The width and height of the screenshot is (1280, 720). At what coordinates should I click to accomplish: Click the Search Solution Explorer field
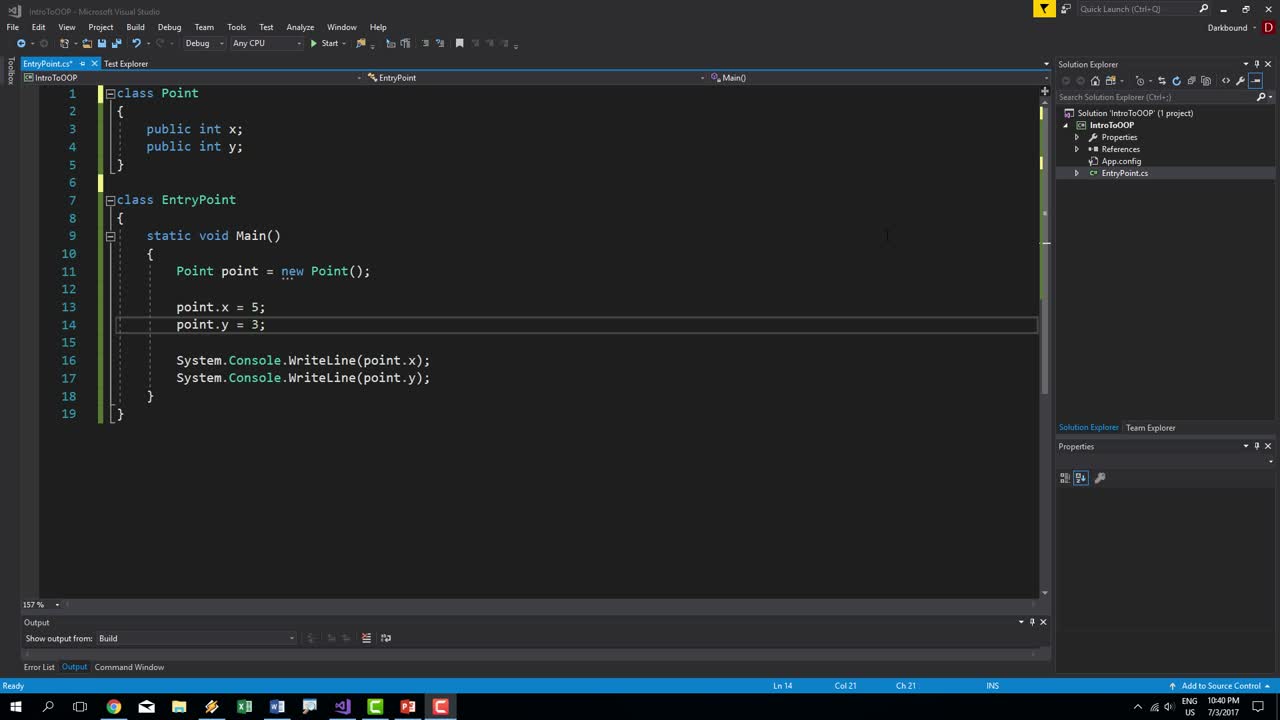click(1155, 97)
